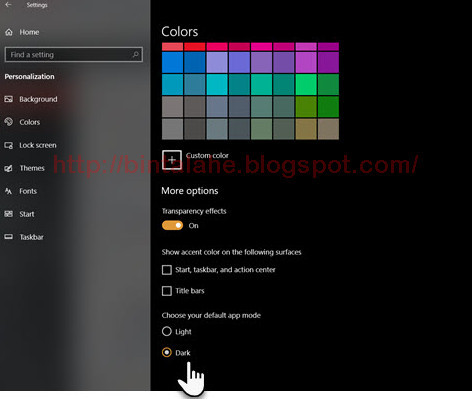472x399 pixels.
Task: Go back using the Settings back arrow
Action: coord(8,5)
